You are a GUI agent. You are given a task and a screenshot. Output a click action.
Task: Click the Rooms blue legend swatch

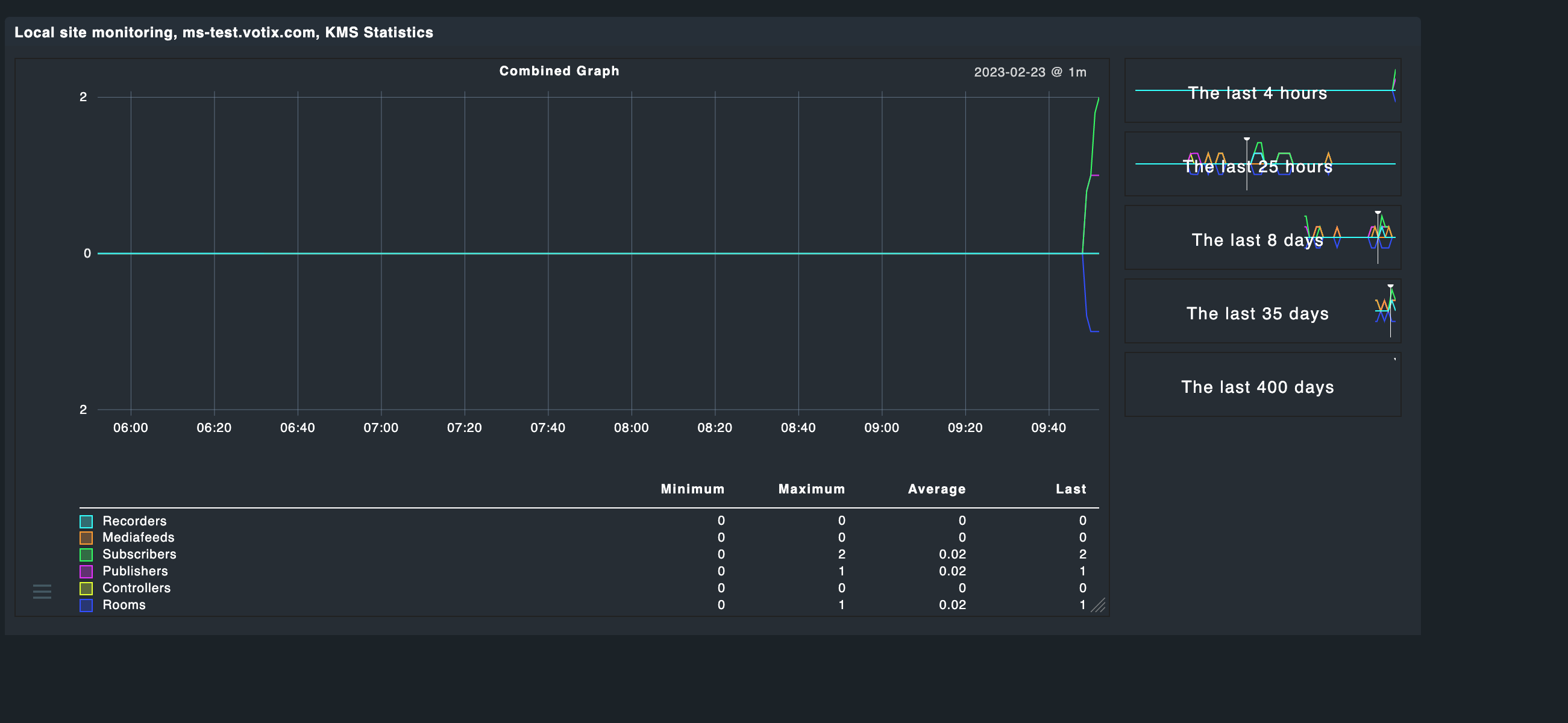coord(86,605)
